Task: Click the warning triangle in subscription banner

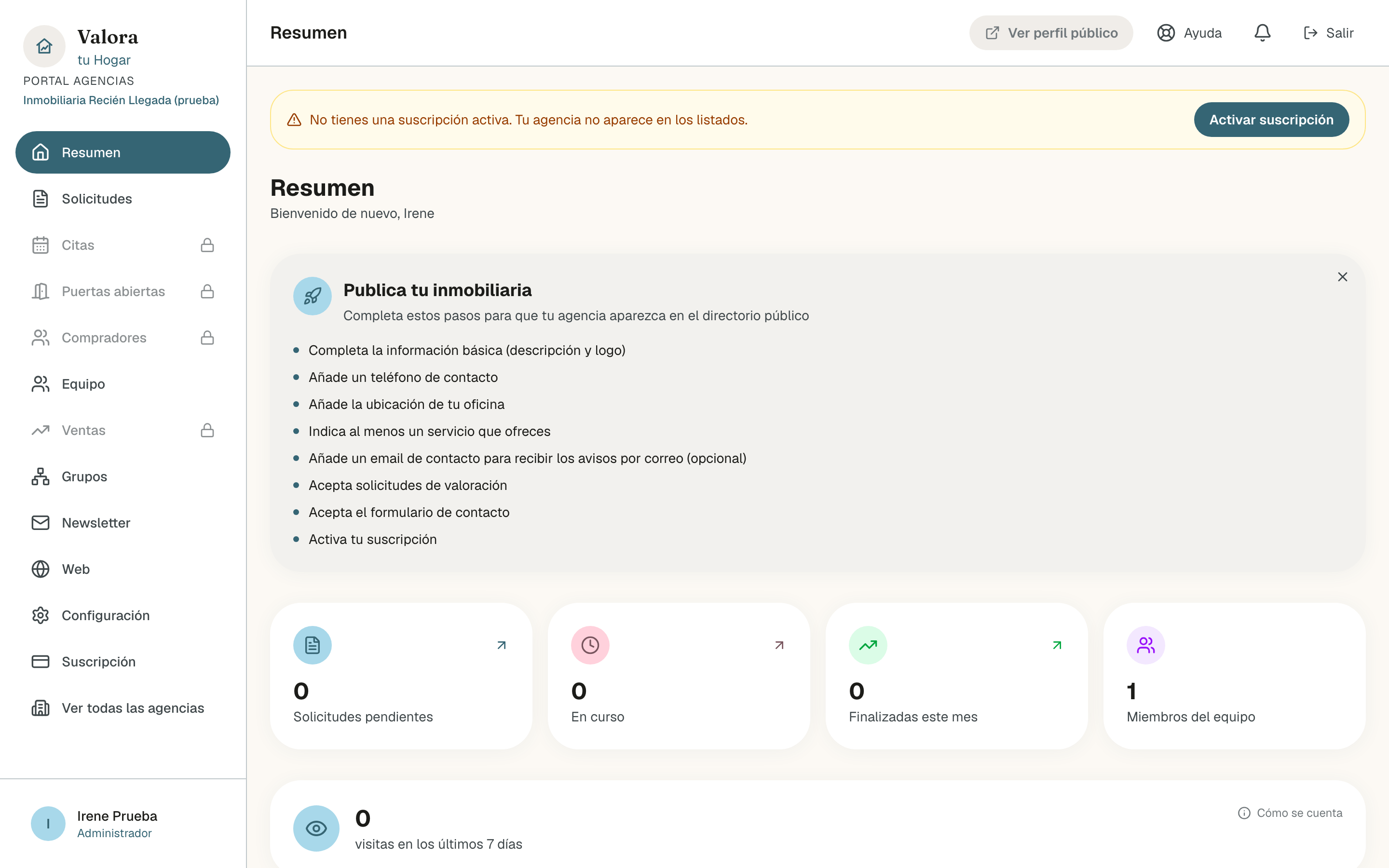Action: pos(294,120)
